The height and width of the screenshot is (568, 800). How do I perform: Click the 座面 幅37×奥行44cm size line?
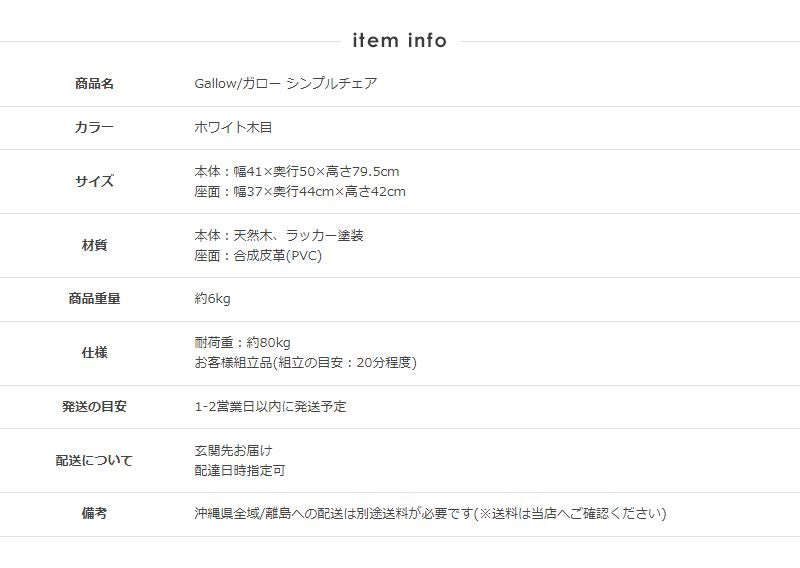300,192
